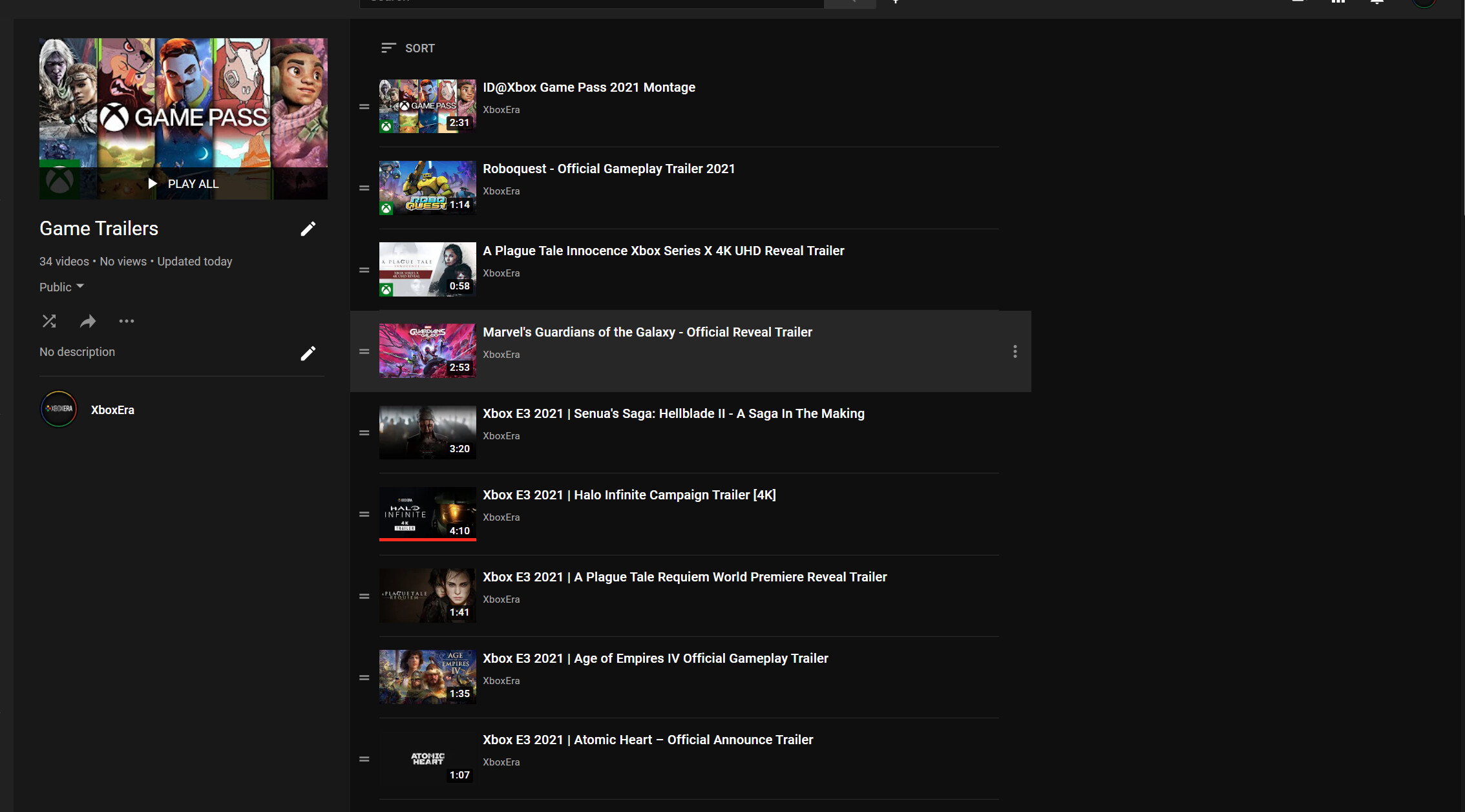Image resolution: width=1465 pixels, height=812 pixels.
Task: Click the XboxEra channel avatar
Action: pos(59,410)
